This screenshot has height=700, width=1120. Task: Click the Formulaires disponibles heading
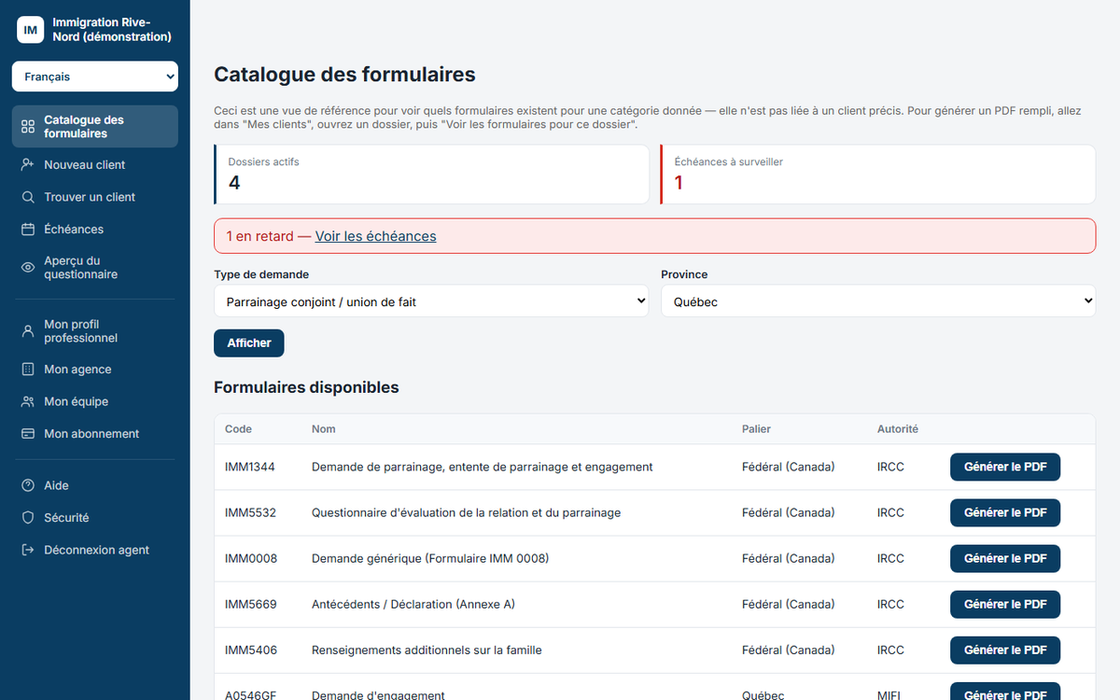tap(306, 387)
